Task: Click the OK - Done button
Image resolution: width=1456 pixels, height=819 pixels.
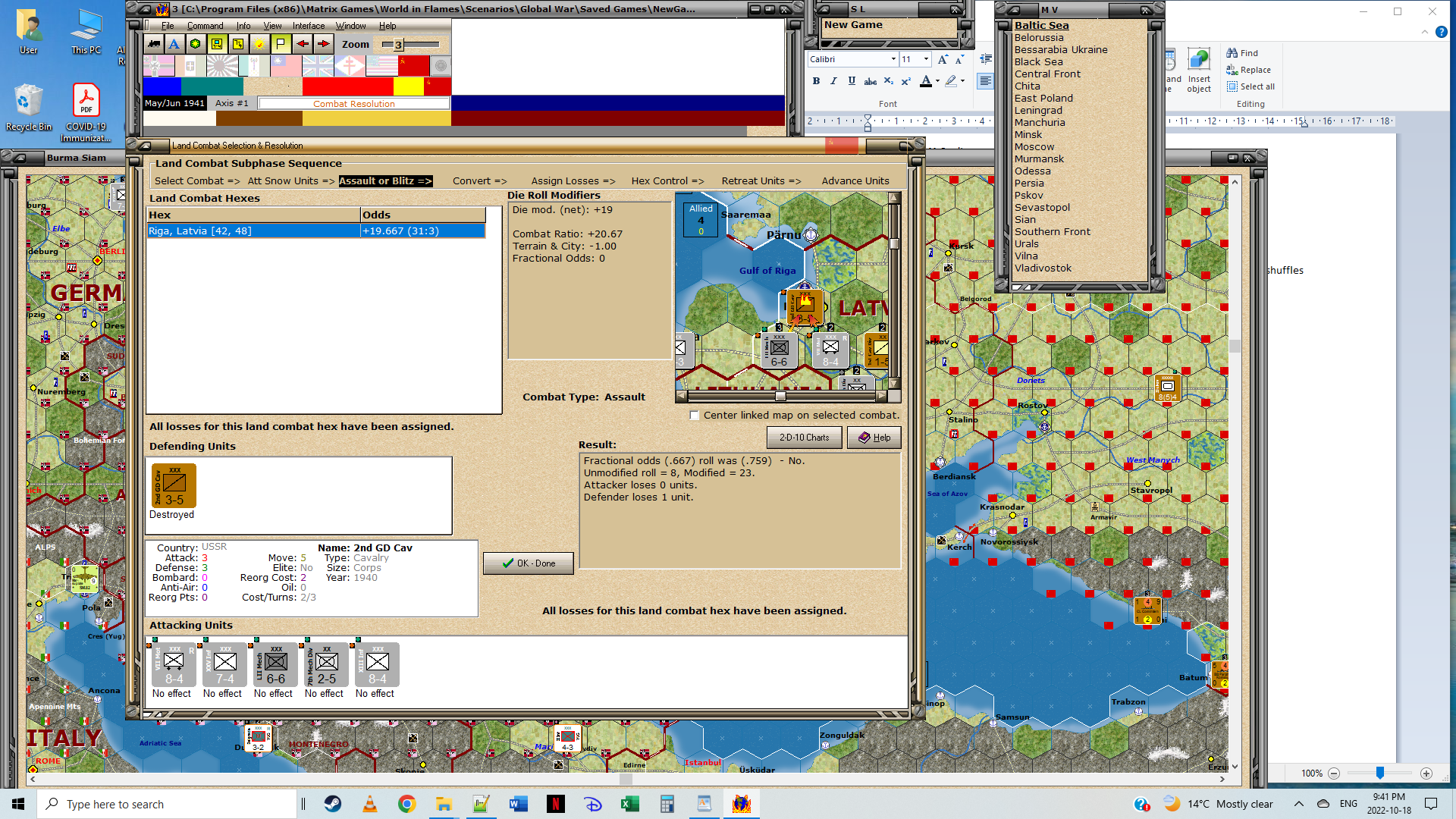Action: (x=529, y=563)
